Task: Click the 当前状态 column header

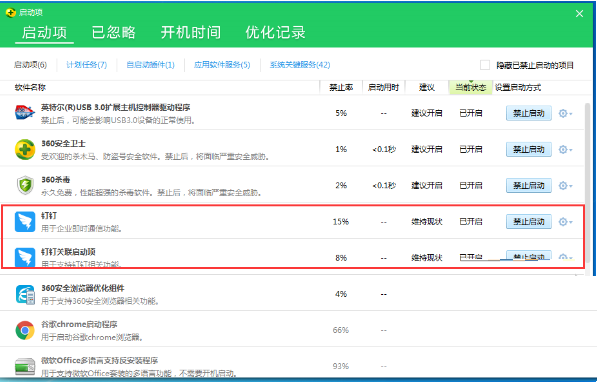Action: coord(471,88)
